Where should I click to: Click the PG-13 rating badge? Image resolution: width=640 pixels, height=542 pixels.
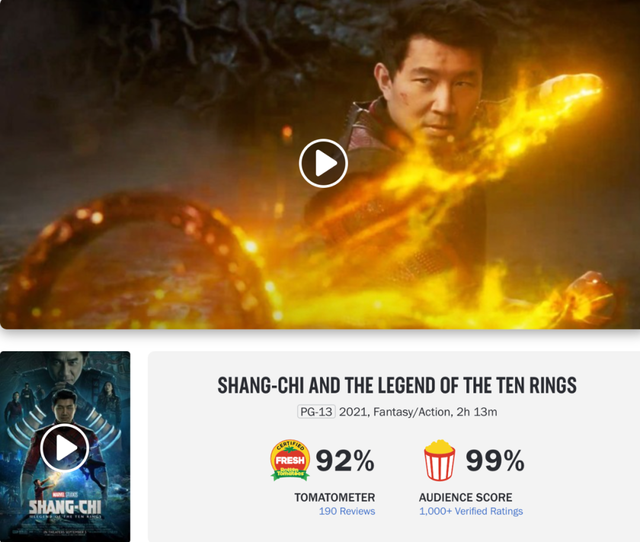coord(316,412)
